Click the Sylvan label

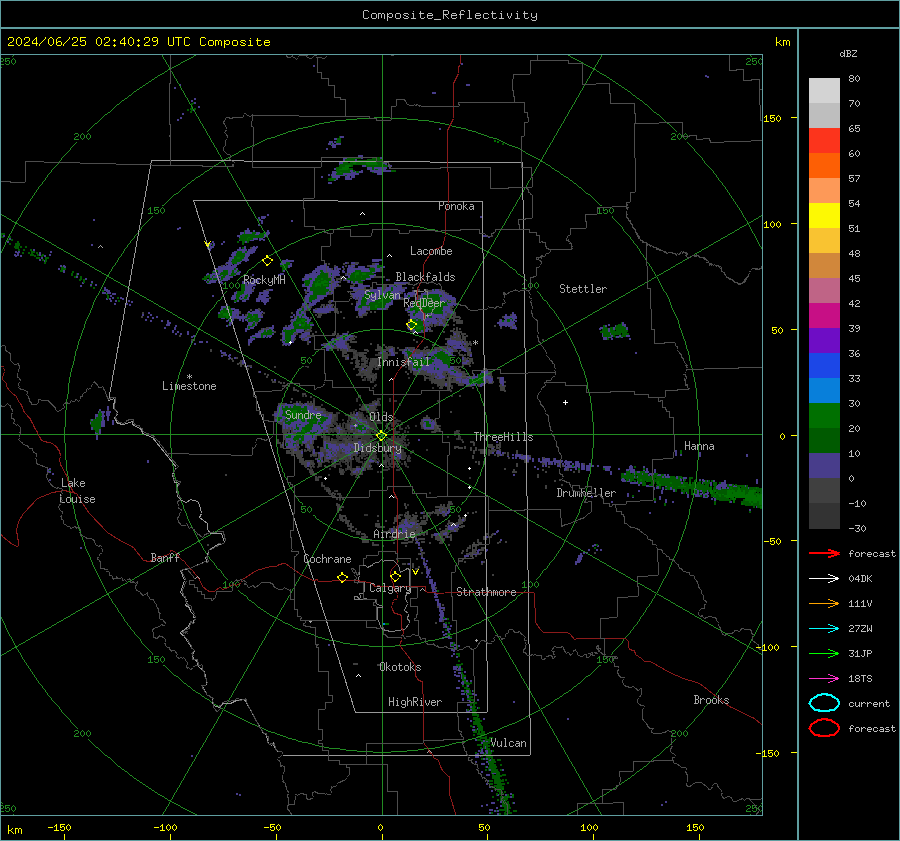382,295
